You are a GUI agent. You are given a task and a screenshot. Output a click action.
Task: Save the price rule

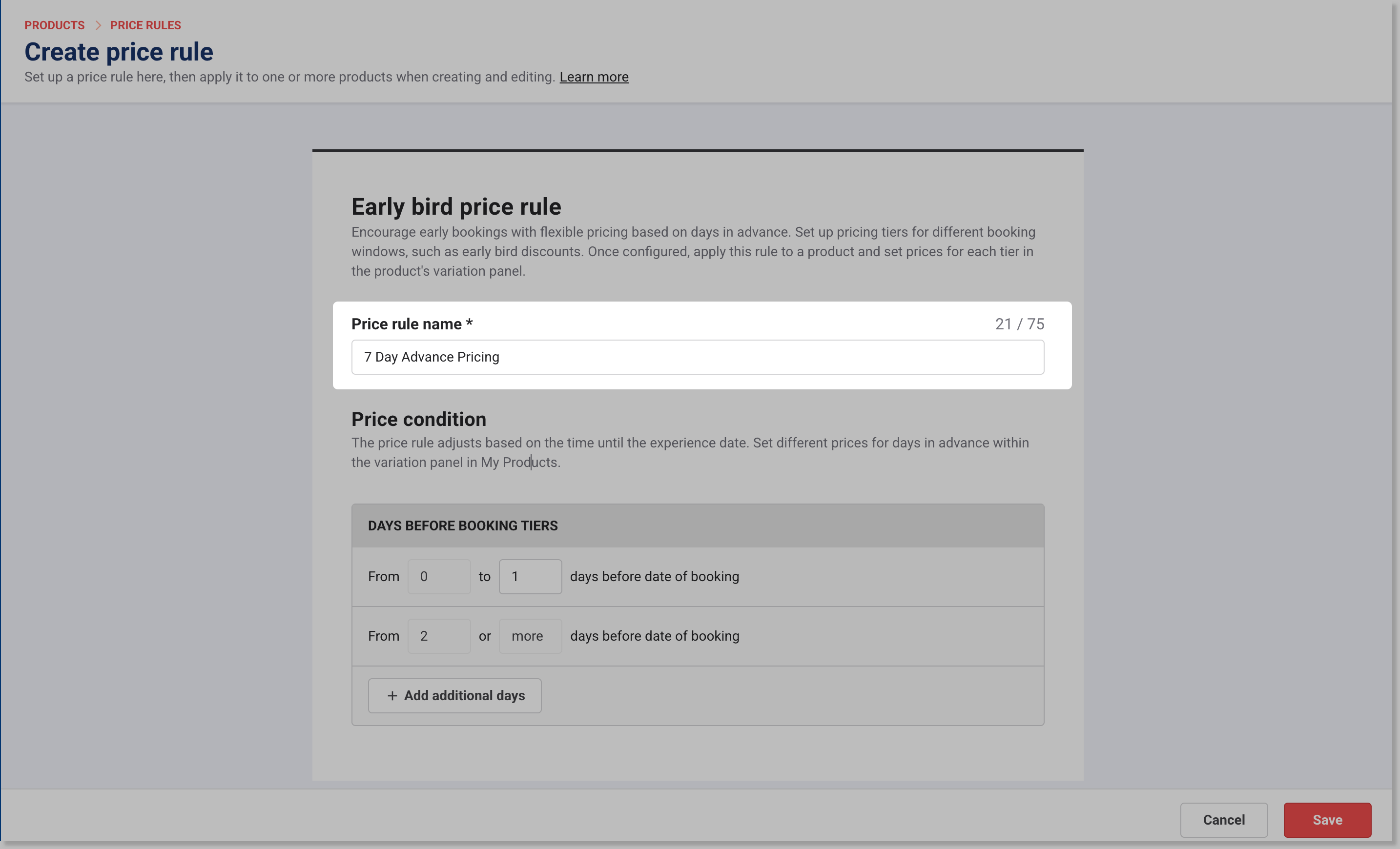[x=1327, y=819]
